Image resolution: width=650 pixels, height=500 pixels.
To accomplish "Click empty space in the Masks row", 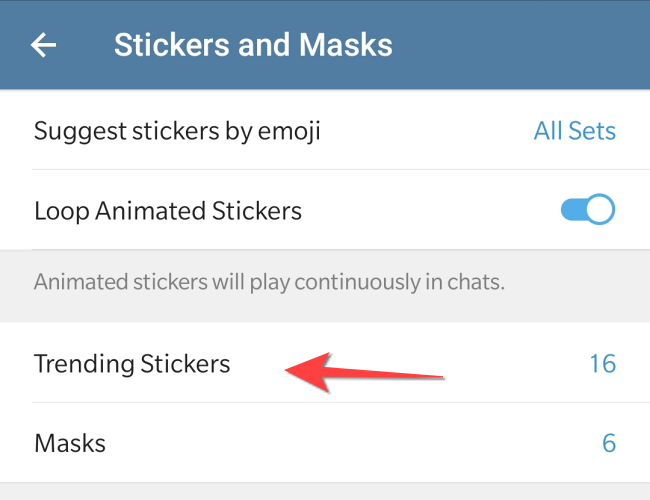I will tap(350, 443).
